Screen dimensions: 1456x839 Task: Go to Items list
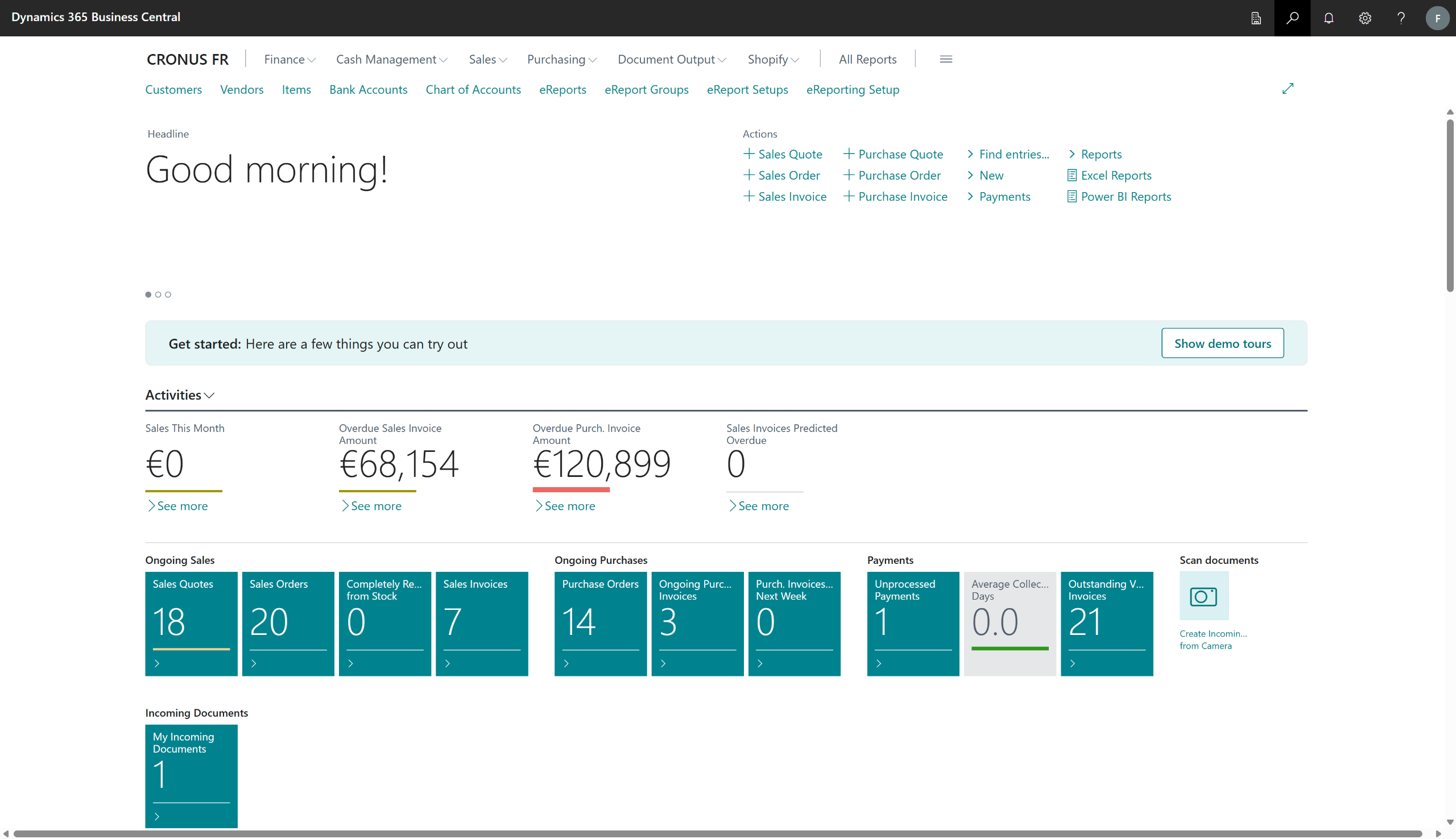296,89
